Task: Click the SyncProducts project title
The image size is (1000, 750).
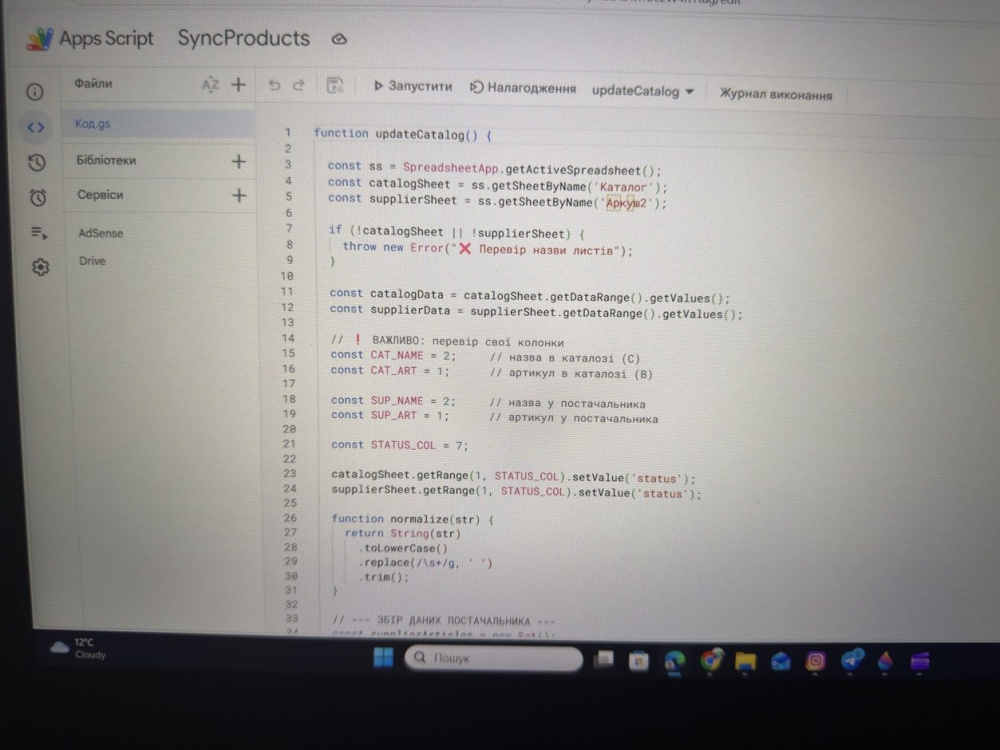Action: point(244,38)
